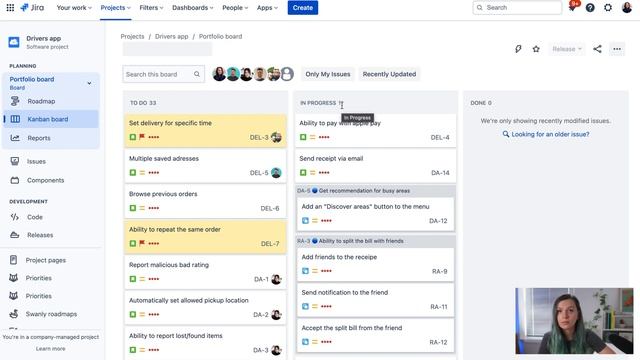Follow the Looking for an older issue link
This screenshot has width=640, height=360.
point(550,134)
